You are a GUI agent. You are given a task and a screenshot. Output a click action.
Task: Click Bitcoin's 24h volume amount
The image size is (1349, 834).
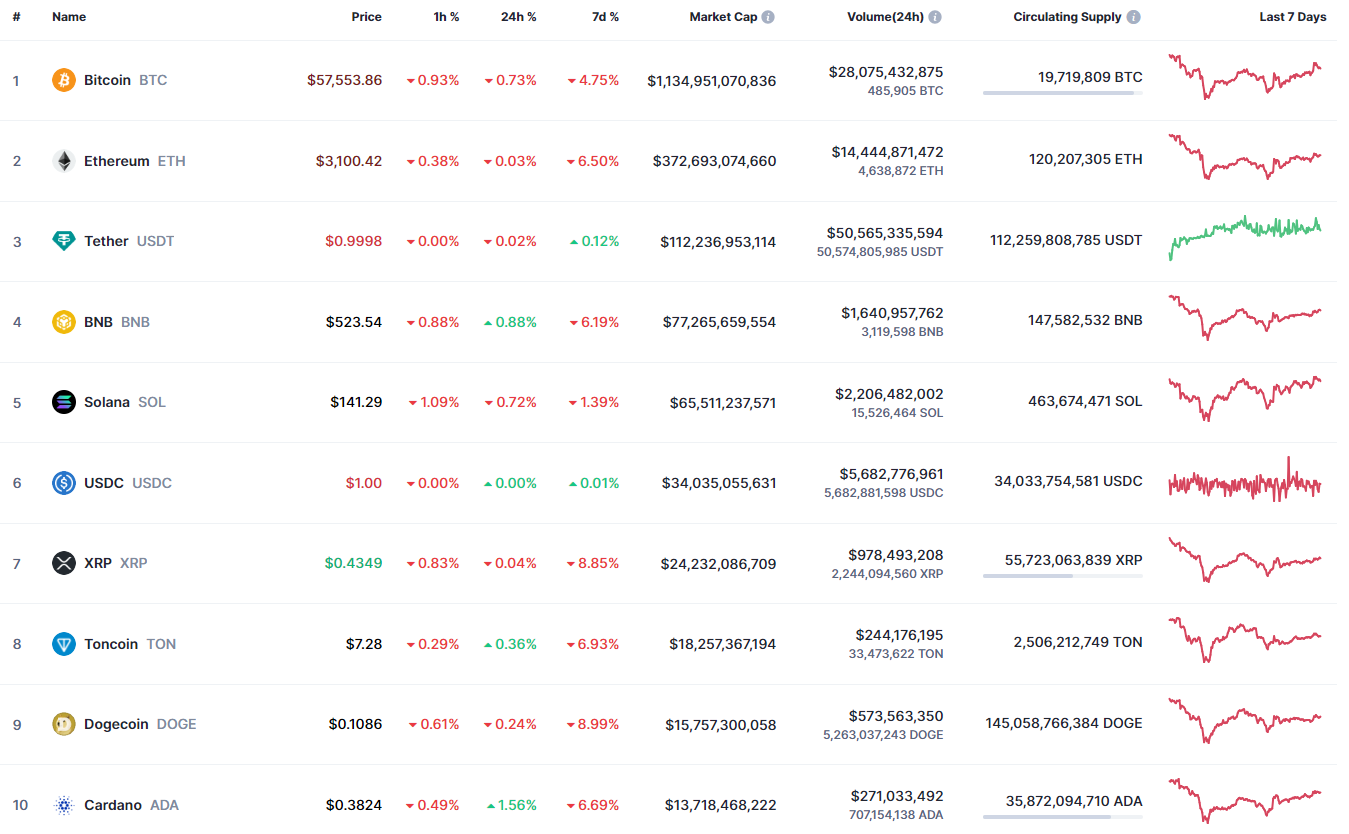click(x=885, y=72)
